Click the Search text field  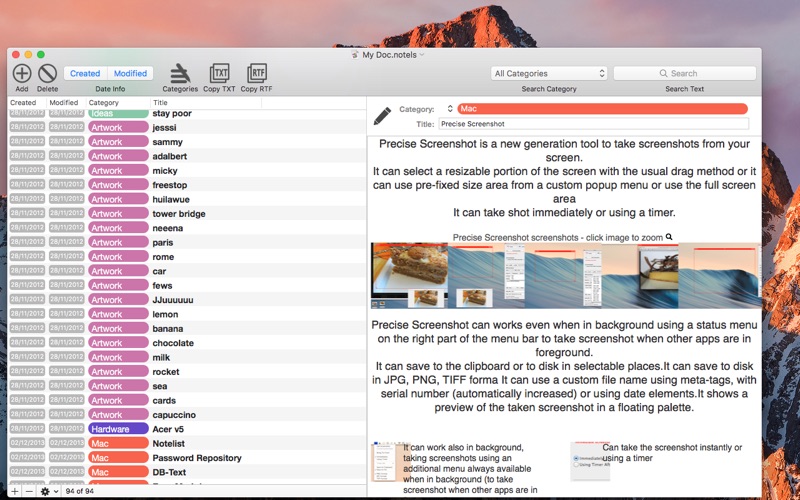[x=684, y=73]
